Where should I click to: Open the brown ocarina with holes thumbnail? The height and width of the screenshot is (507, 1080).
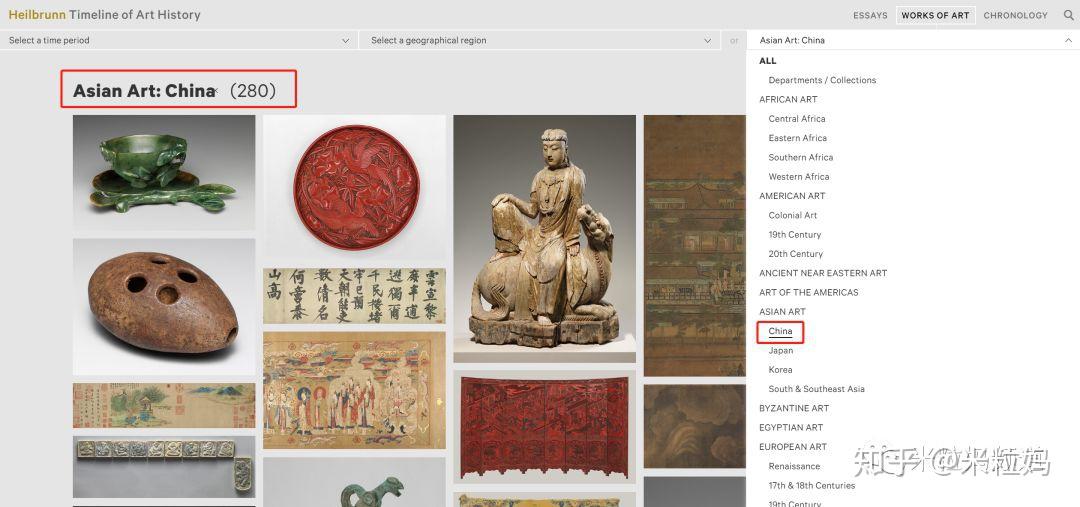pos(164,307)
